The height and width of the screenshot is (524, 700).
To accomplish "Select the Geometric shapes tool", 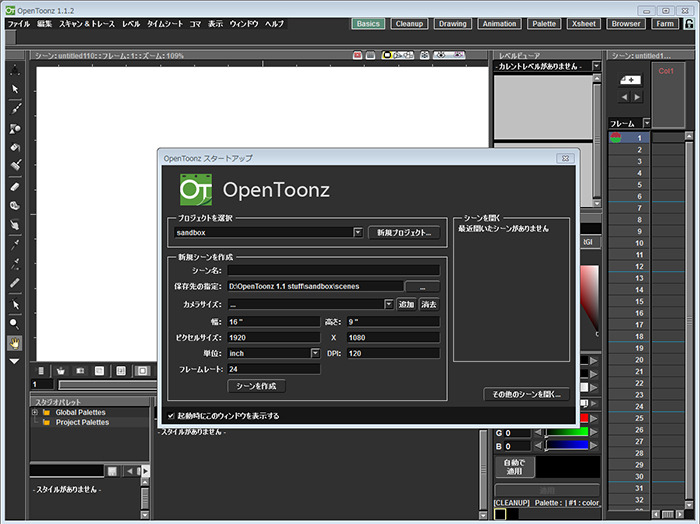I will (x=15, y=129).
